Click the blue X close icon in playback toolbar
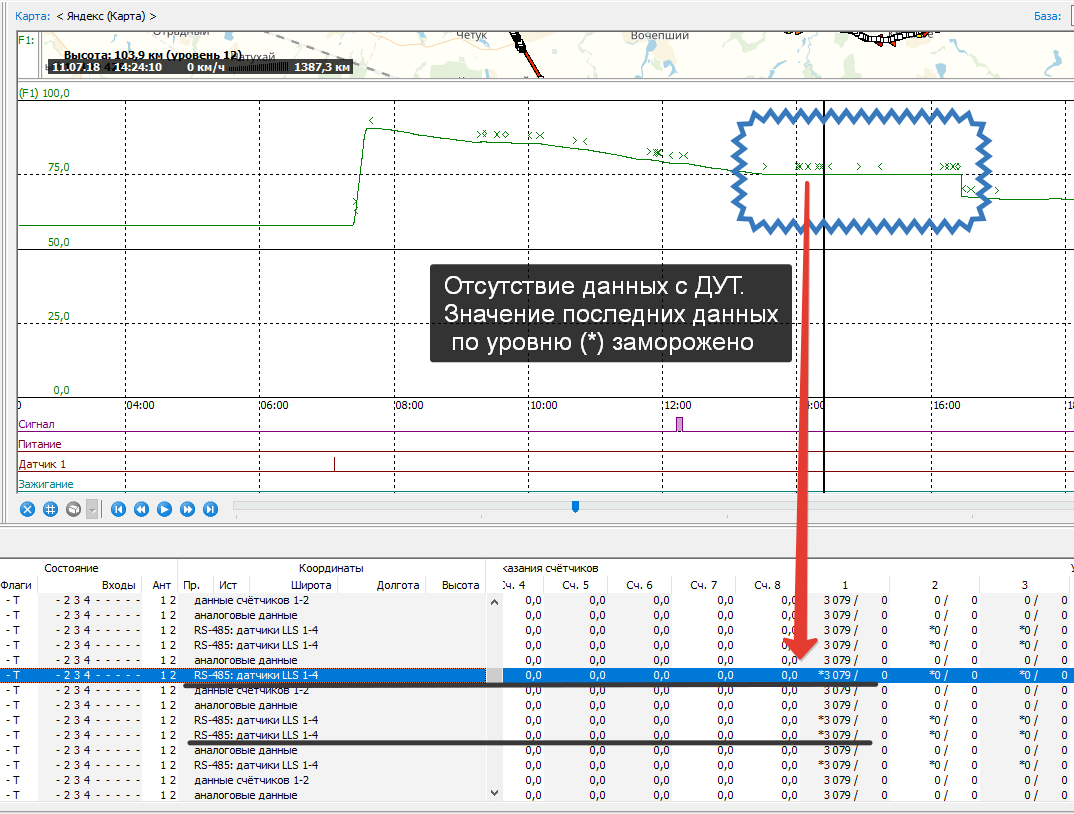Viewport: 1074px width, 814px height. [27, 509]
